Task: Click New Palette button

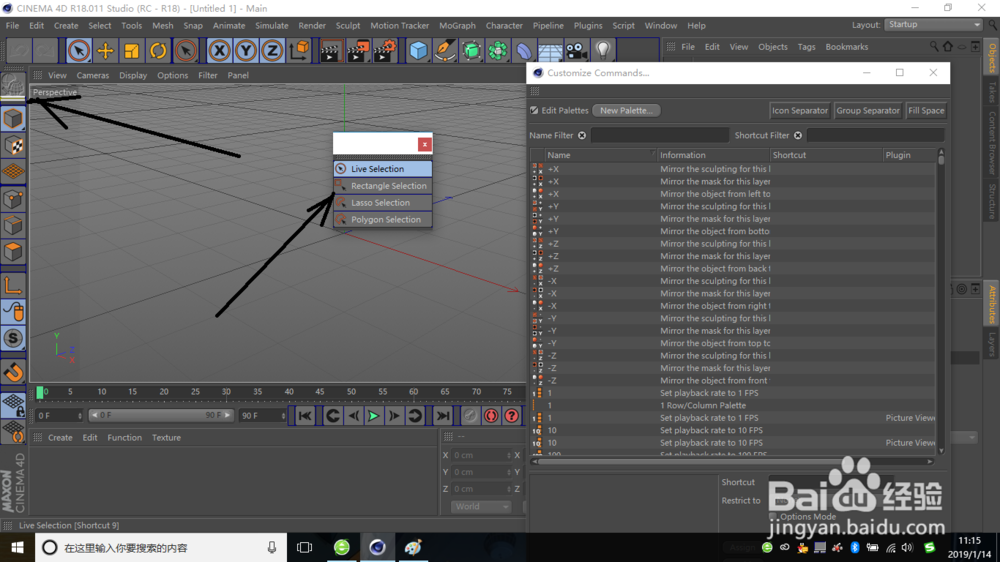Action: [x=626, y=110]
